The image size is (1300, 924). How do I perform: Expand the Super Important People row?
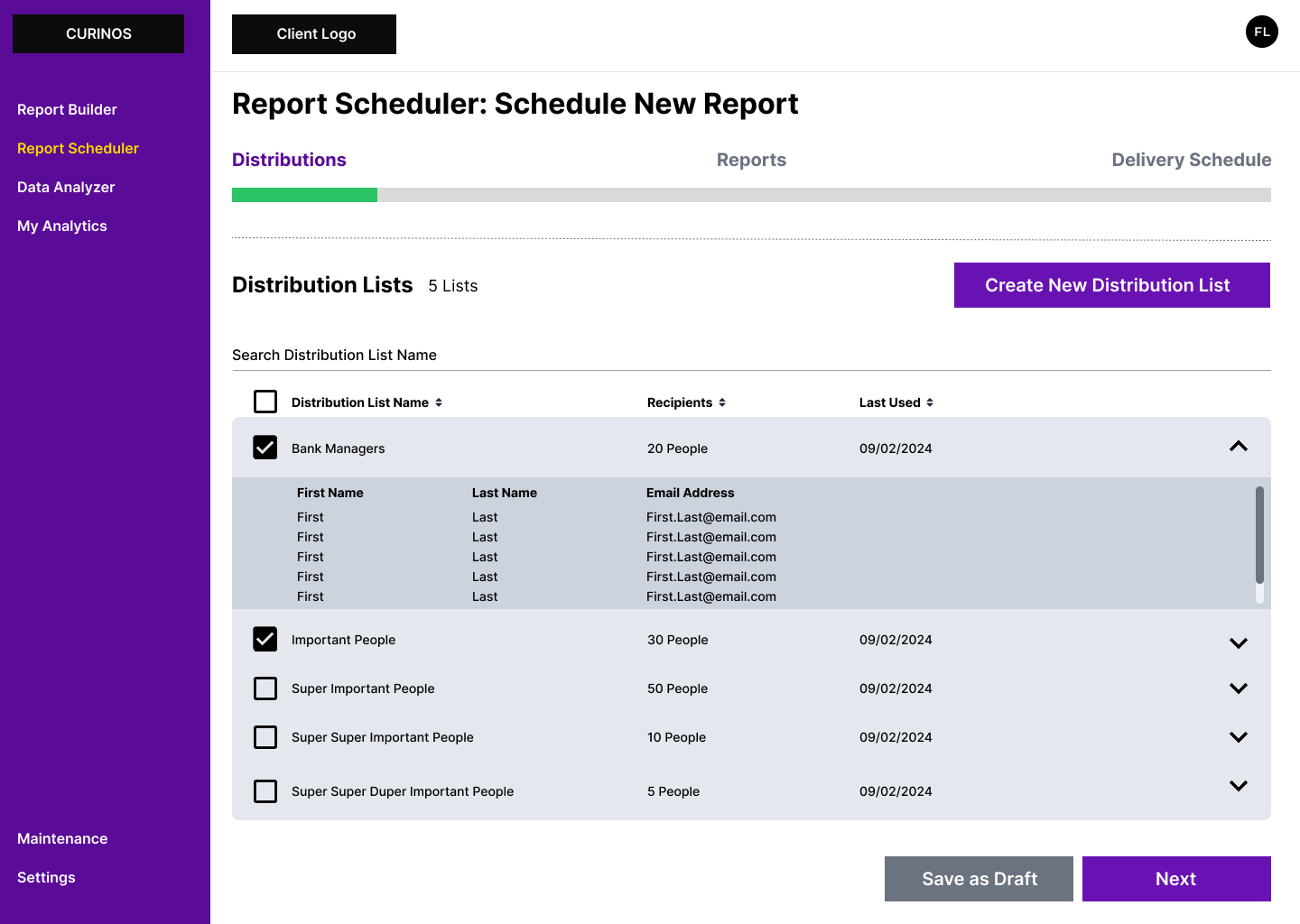(1239, 688)
